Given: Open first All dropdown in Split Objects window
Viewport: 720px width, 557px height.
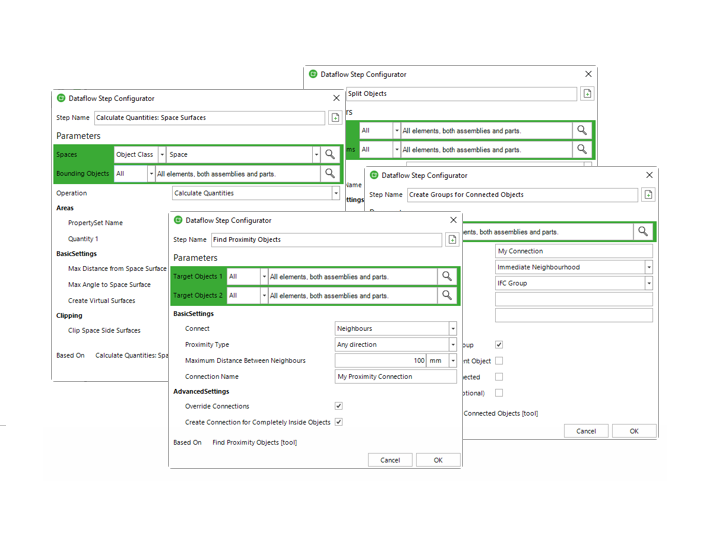Looking at the screenshot, I should 397,130.
